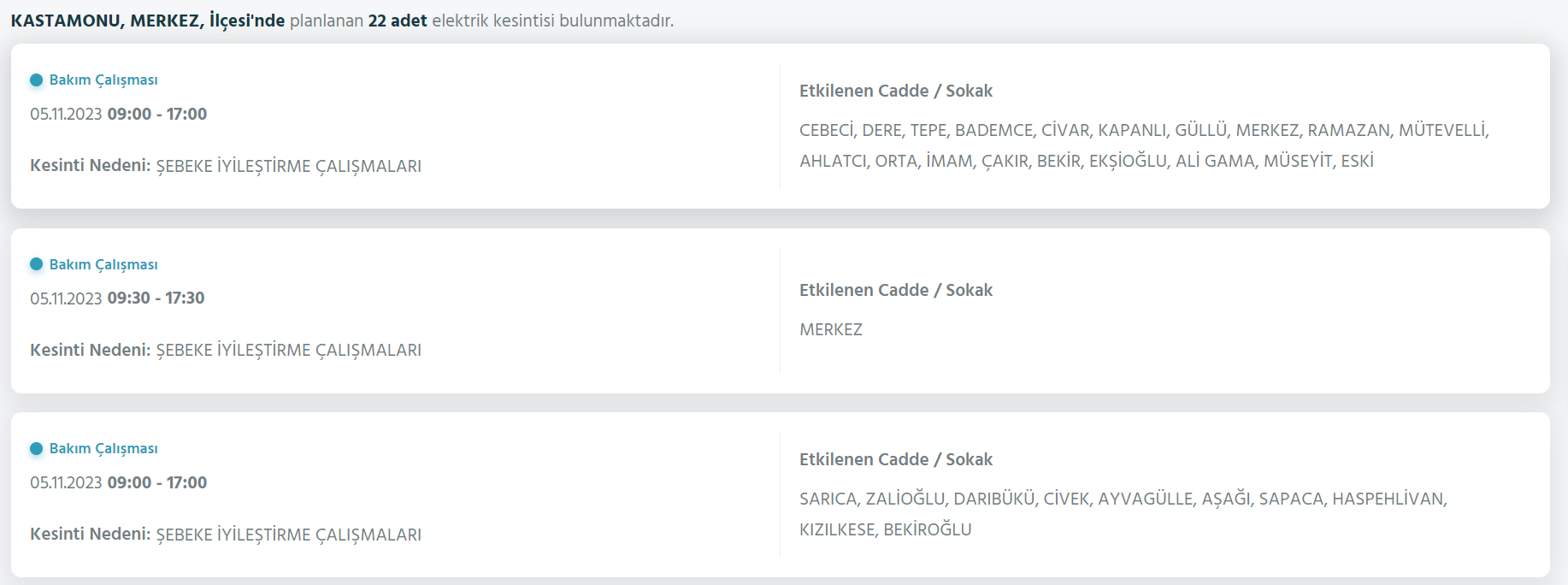
Task: Click the blue dot beside the 09:30 outage
Action: point(36,264)
